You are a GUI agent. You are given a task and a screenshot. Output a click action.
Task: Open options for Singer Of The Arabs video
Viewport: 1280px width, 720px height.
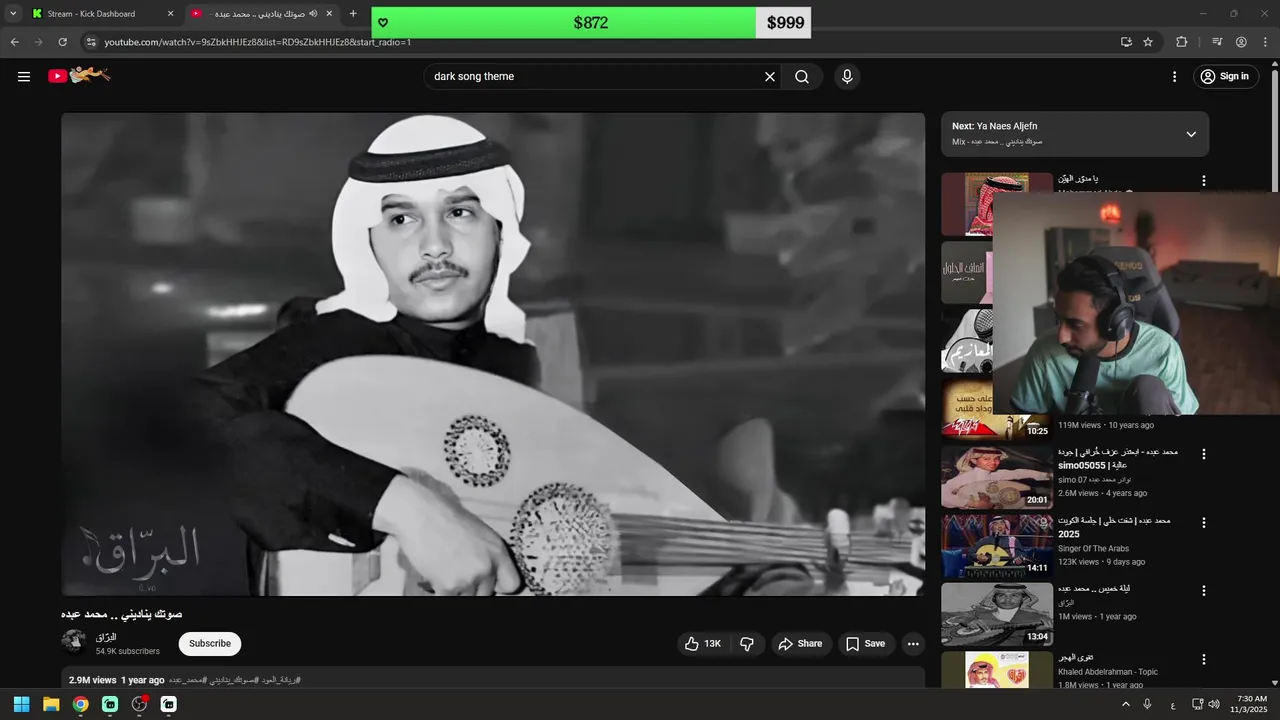pos(1204,523)
